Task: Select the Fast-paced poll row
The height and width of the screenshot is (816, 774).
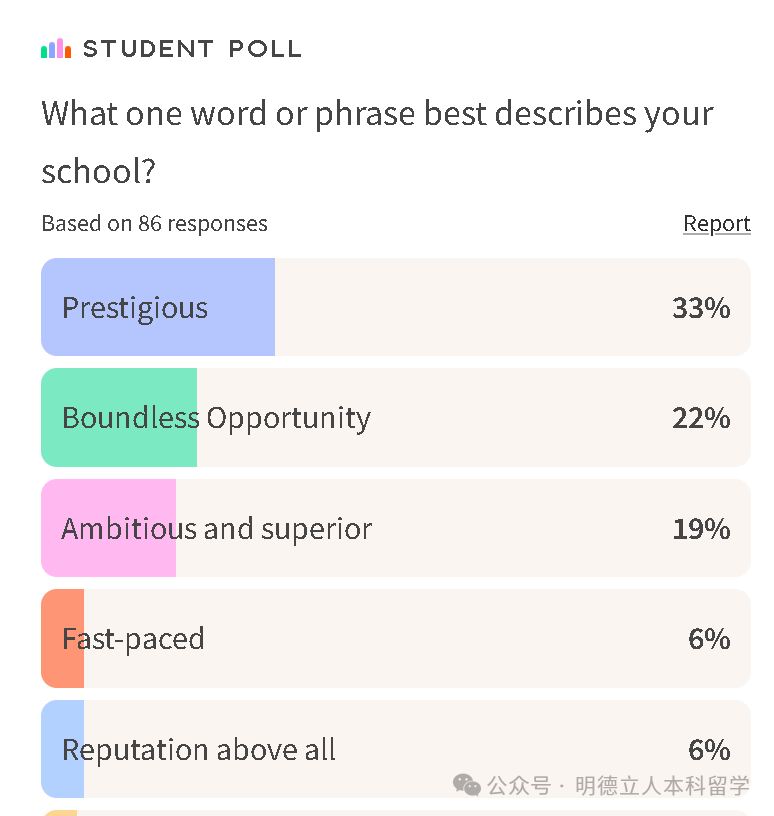Action: (396, 639)
